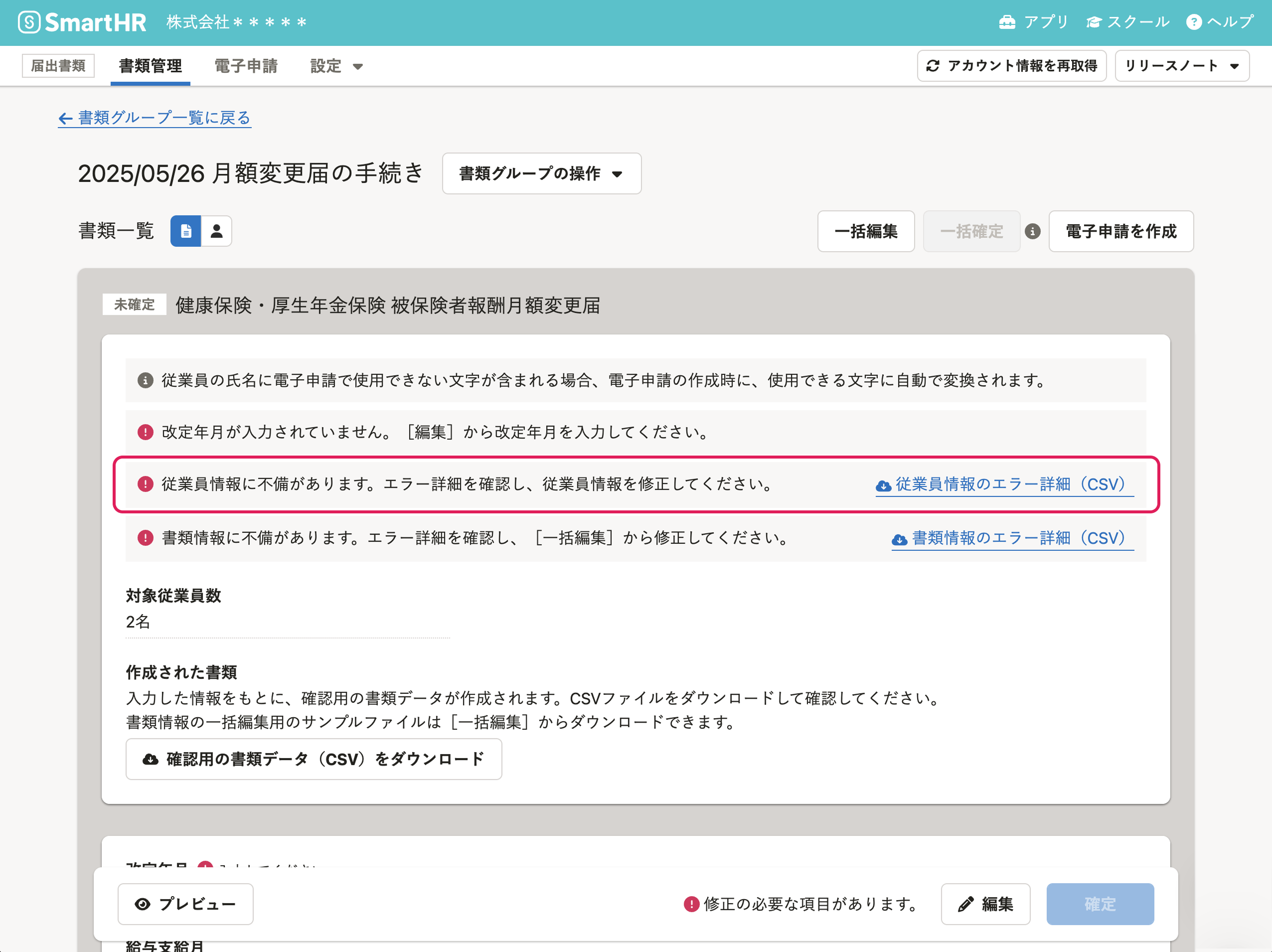
Task: Click the back arrow icon before 書類グループ一覧
Action: tap(66, 119)
